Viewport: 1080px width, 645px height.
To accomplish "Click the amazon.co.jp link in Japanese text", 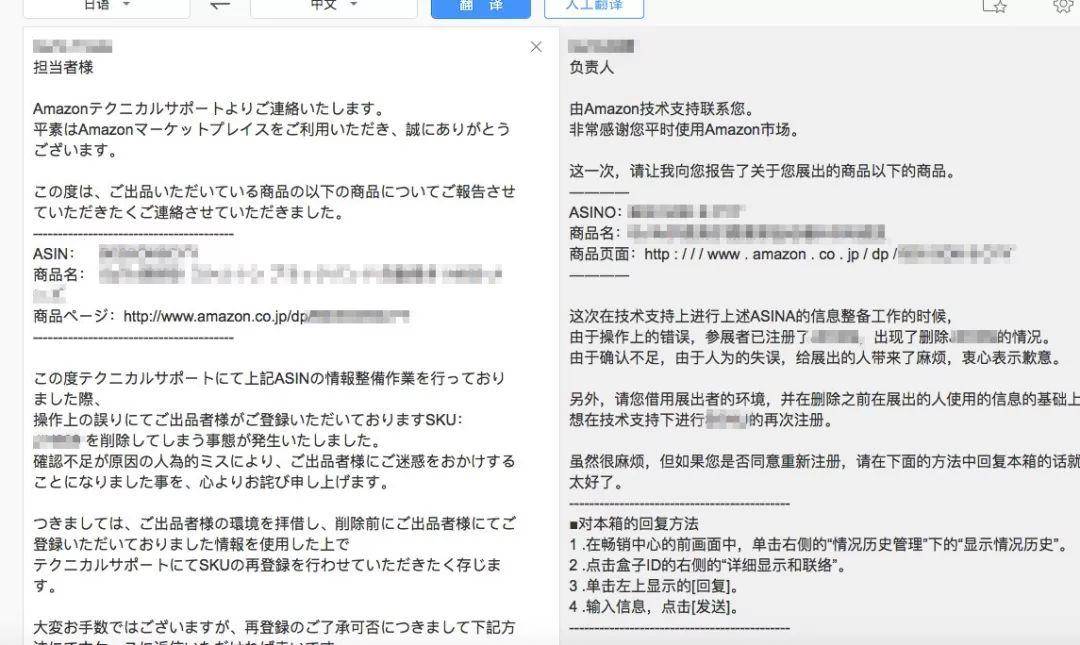I will 215,316.
